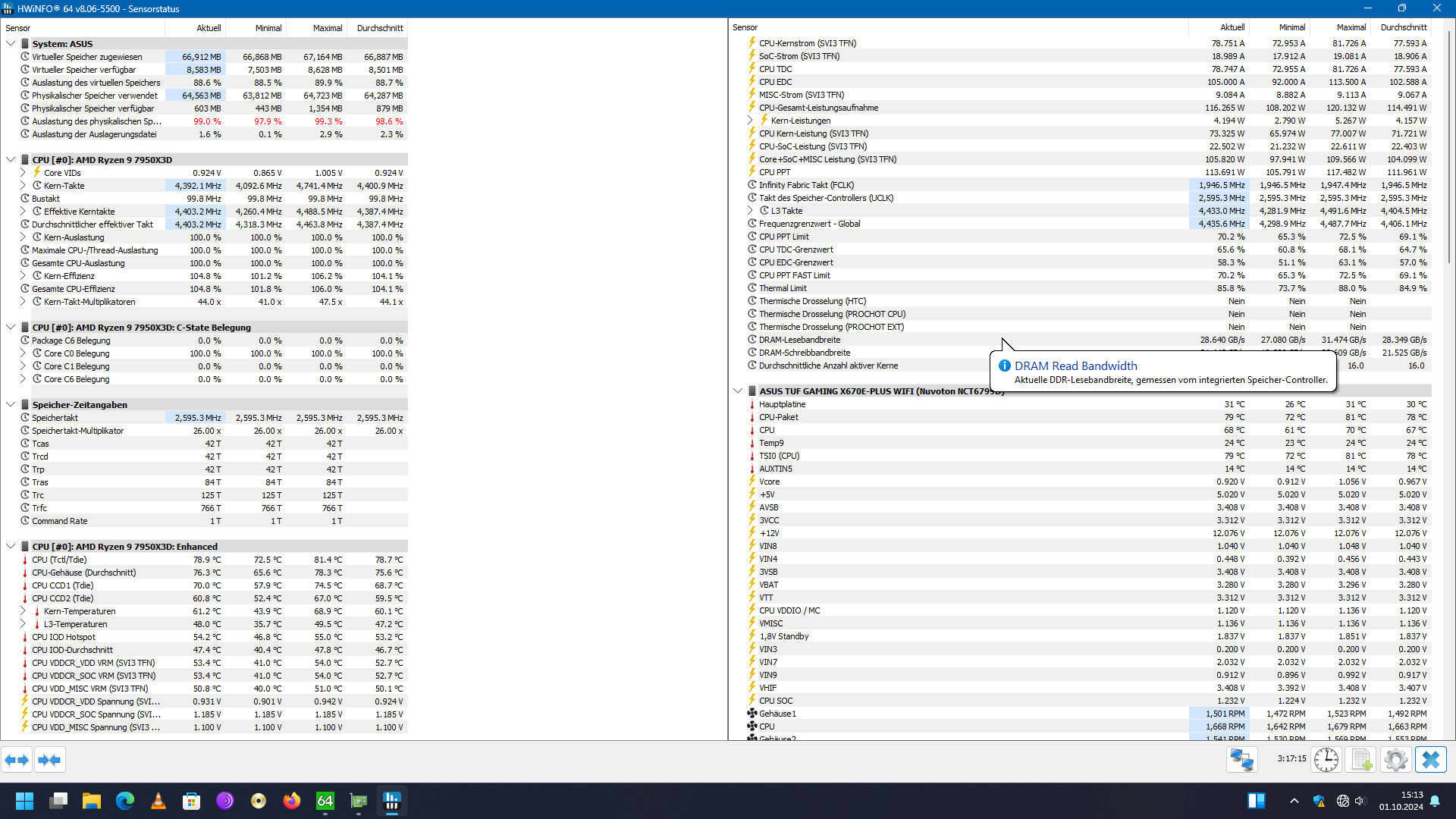Reset the sensor clock timer

pyautogui.click(x=1326, y=760)
